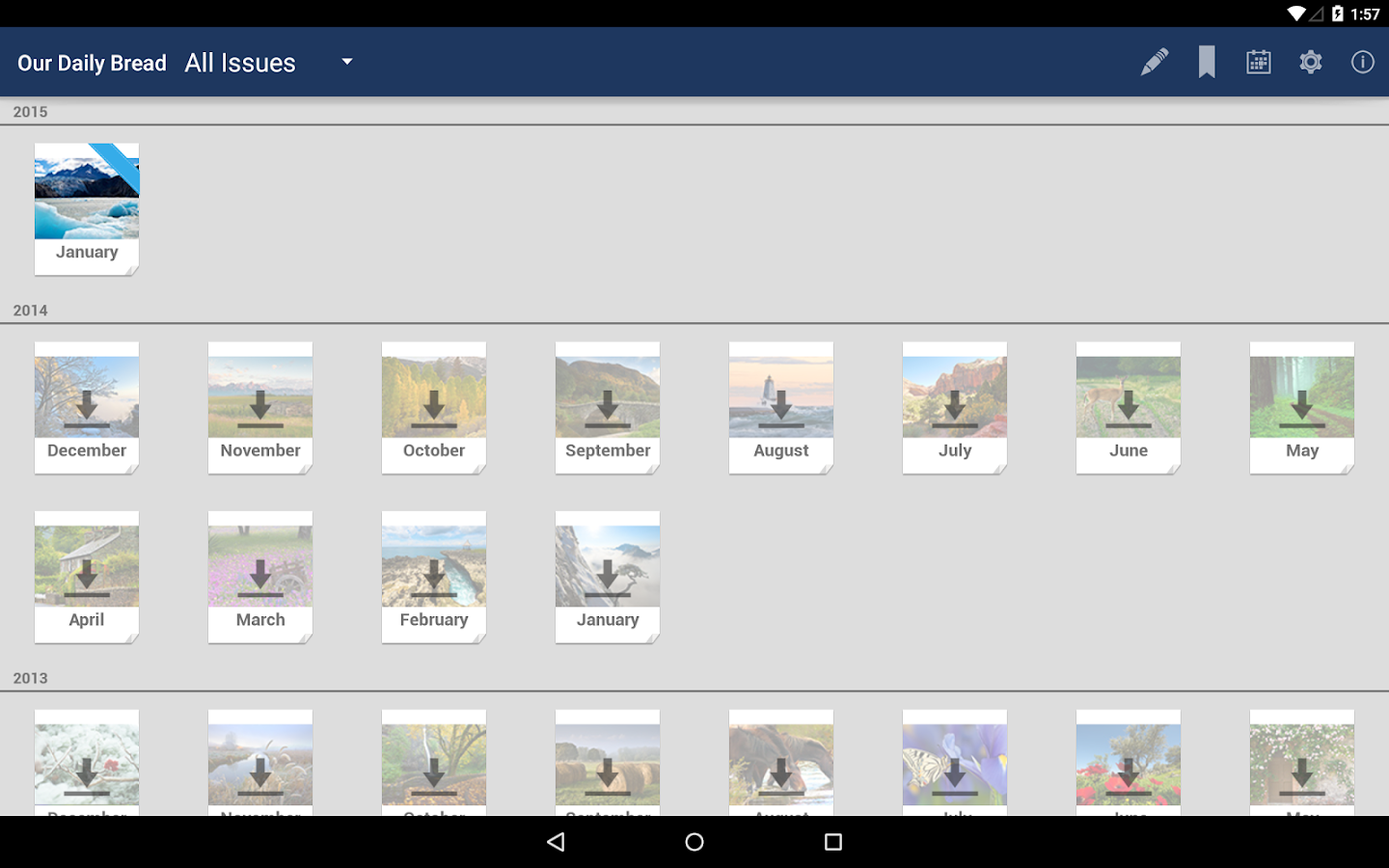Download the July 2014 issue
Viewport: 1389px width, 868px height.
[x=955, y=408]
